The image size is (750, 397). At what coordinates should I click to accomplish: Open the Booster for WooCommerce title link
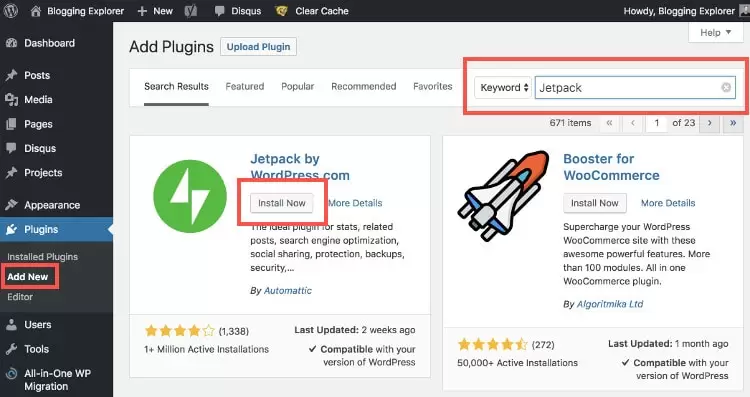[611, 167]
